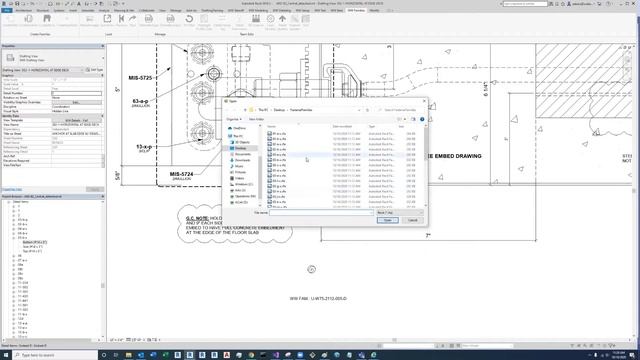Click the blue help icon in dialog
Screen dimensions: 640x360
click(x=422, y=119)
